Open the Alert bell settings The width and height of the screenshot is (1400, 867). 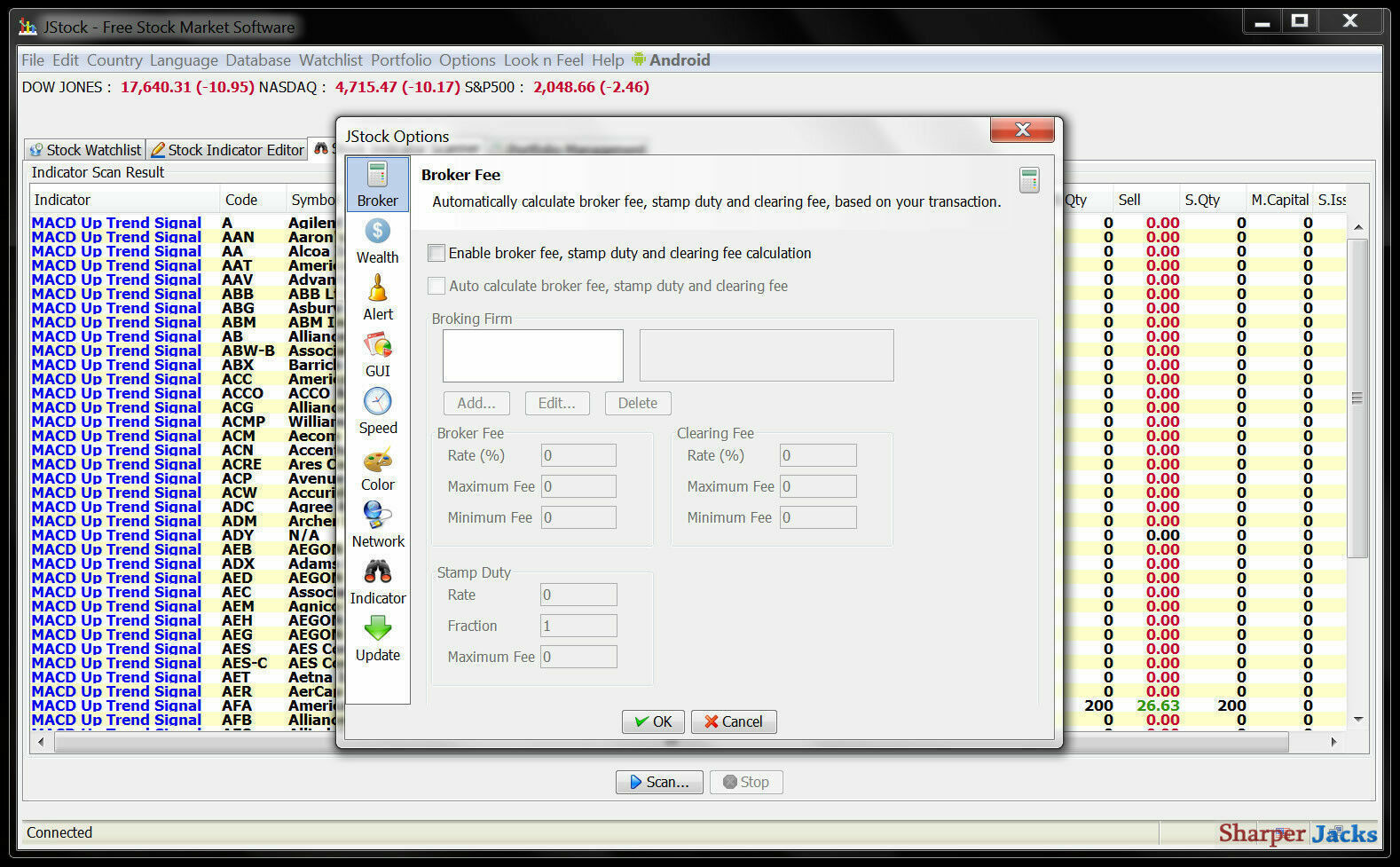click(378, 298)
